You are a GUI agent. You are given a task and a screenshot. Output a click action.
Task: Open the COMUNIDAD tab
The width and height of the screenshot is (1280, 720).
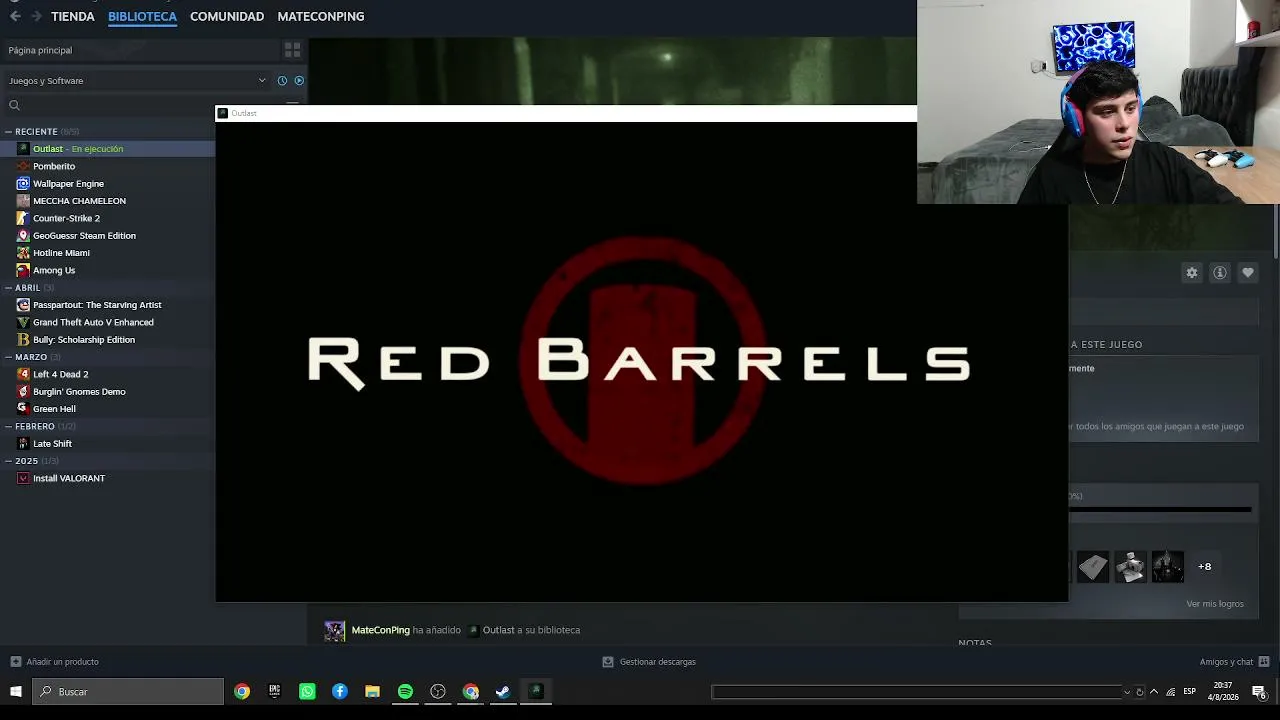click(227, 16)
